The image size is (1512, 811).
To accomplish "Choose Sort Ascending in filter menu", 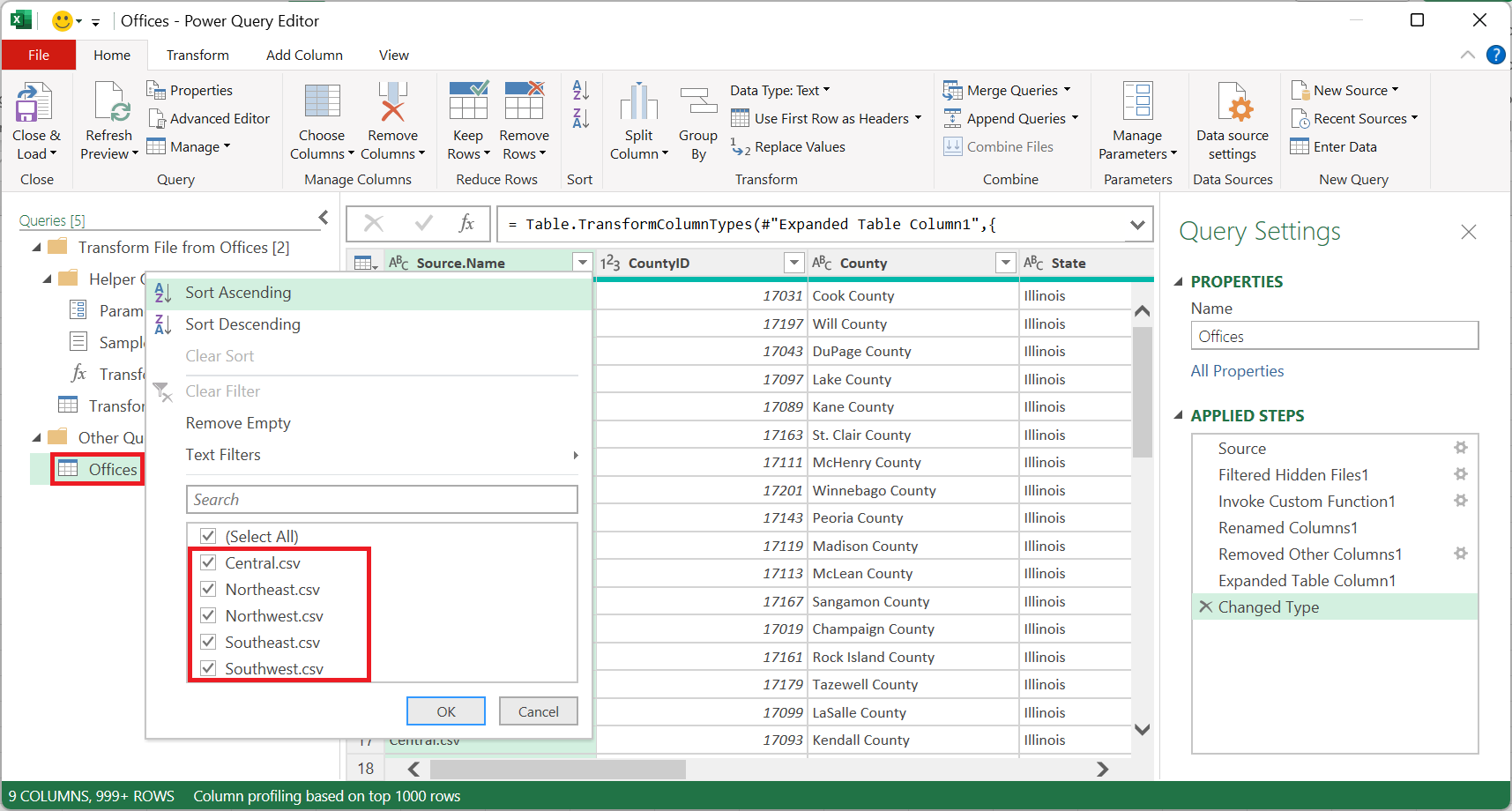I will point(369,293).
